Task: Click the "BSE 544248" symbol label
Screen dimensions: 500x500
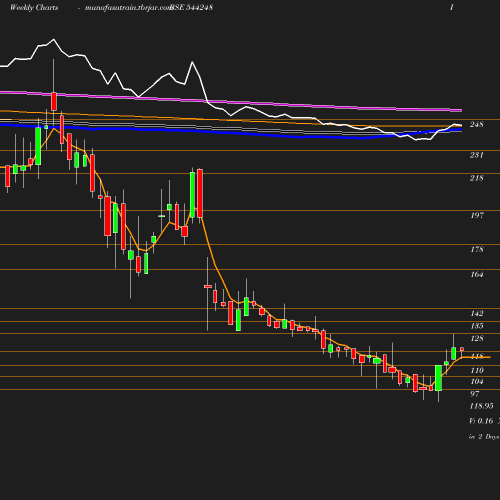Action: (191, 7)
